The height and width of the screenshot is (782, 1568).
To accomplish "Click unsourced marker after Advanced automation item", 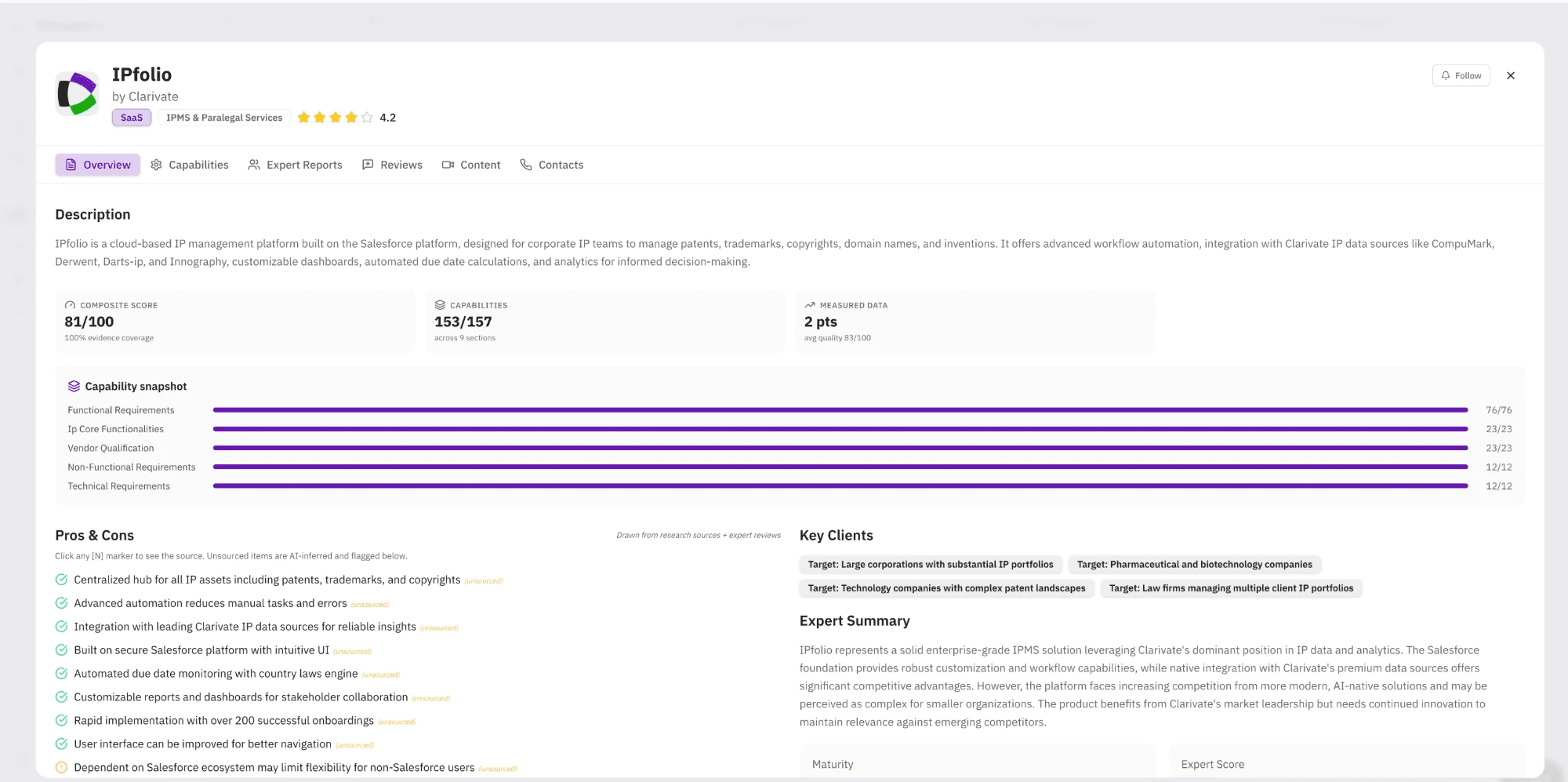I will click(x=369, y=605).
